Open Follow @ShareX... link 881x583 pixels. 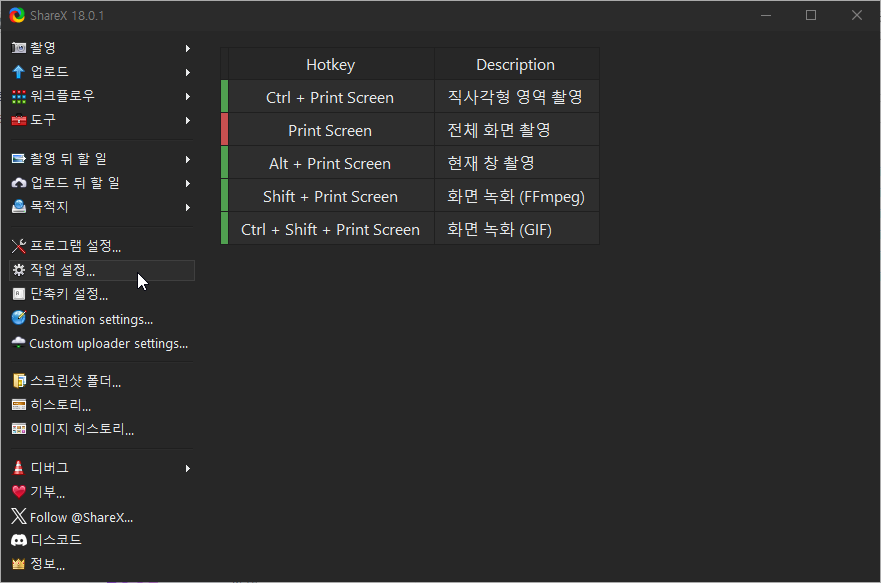coord(102,517)
